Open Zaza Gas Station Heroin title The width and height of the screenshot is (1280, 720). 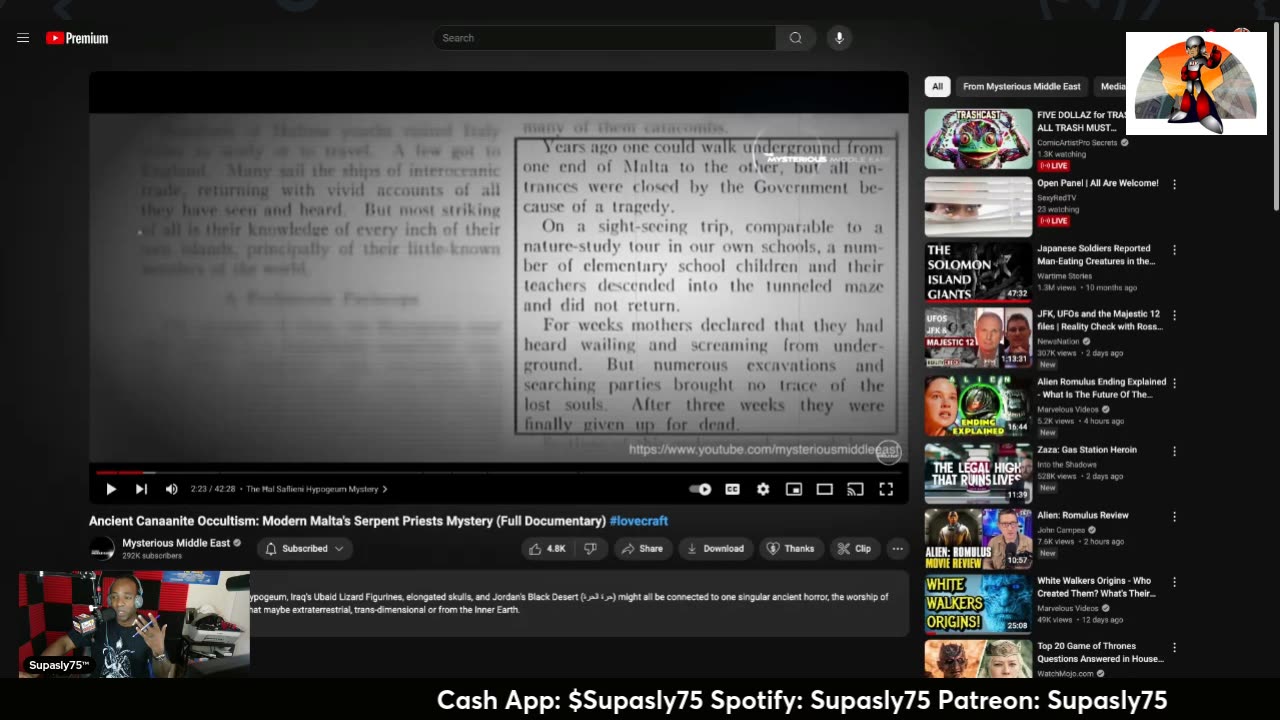[1086, 450]
